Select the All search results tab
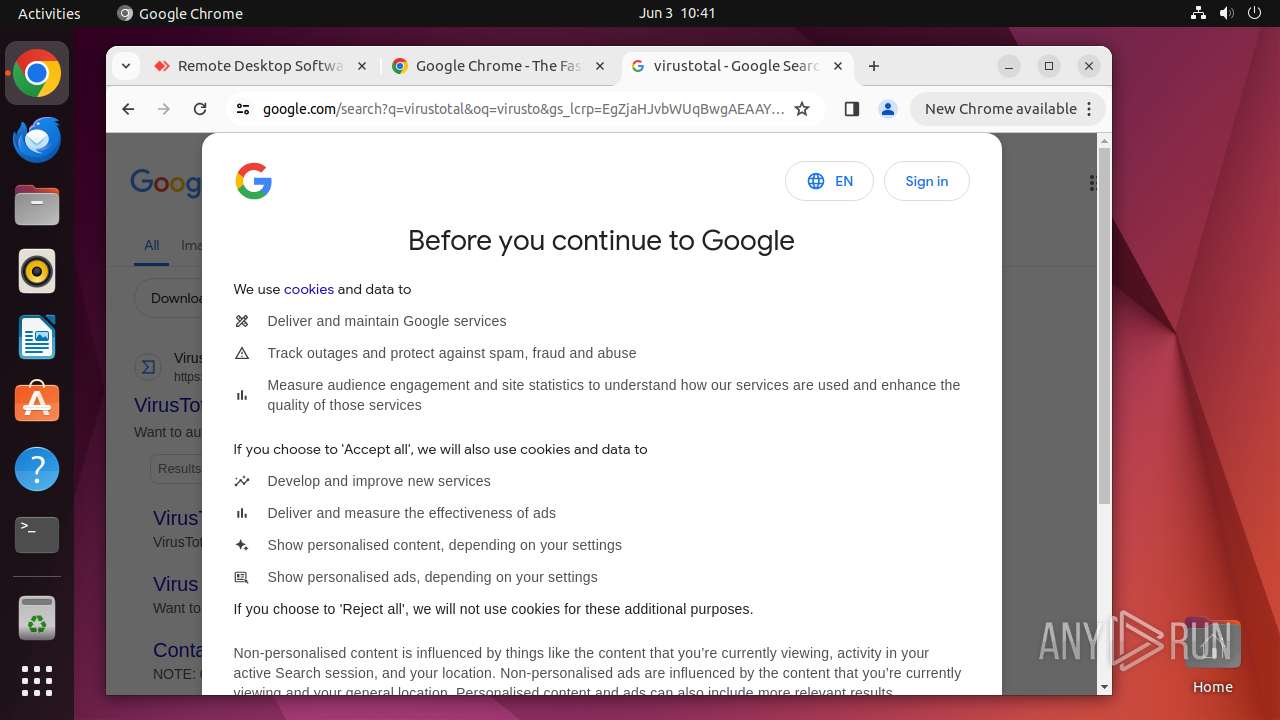The image size is (1280, 720). point(151,245)
